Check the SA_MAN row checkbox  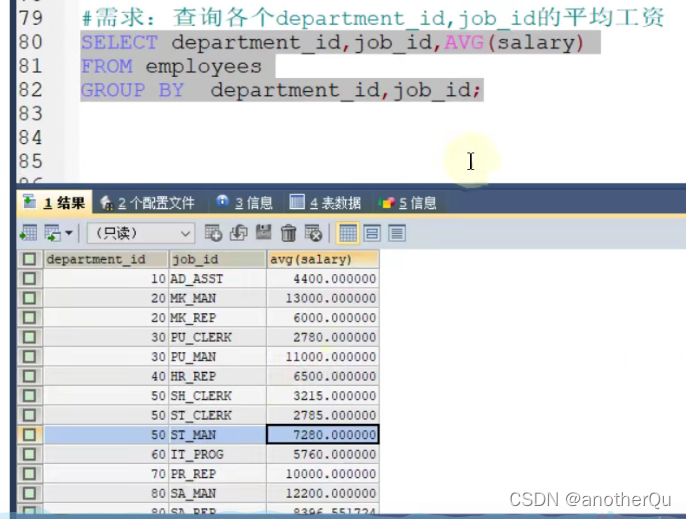pyautogui.click(x=29, y=493)
